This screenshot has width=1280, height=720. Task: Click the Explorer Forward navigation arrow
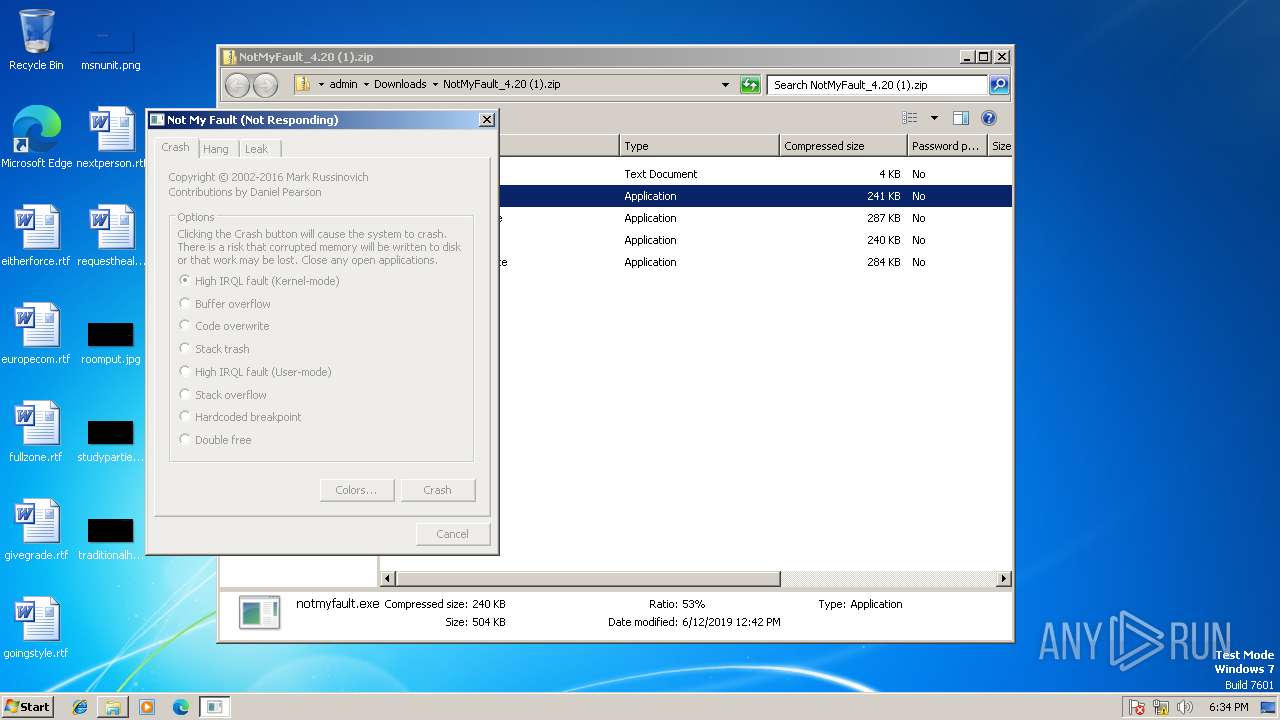click(x=265, y=85)
